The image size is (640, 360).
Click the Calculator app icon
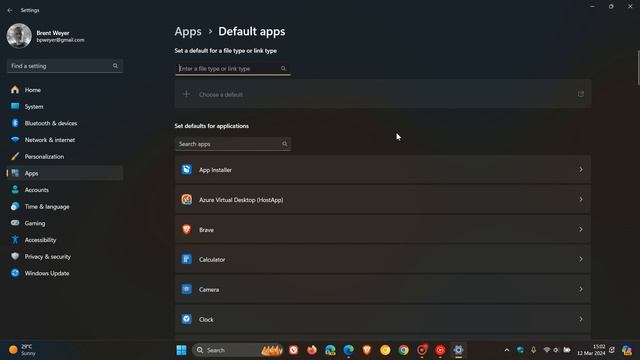pos(187,259)
